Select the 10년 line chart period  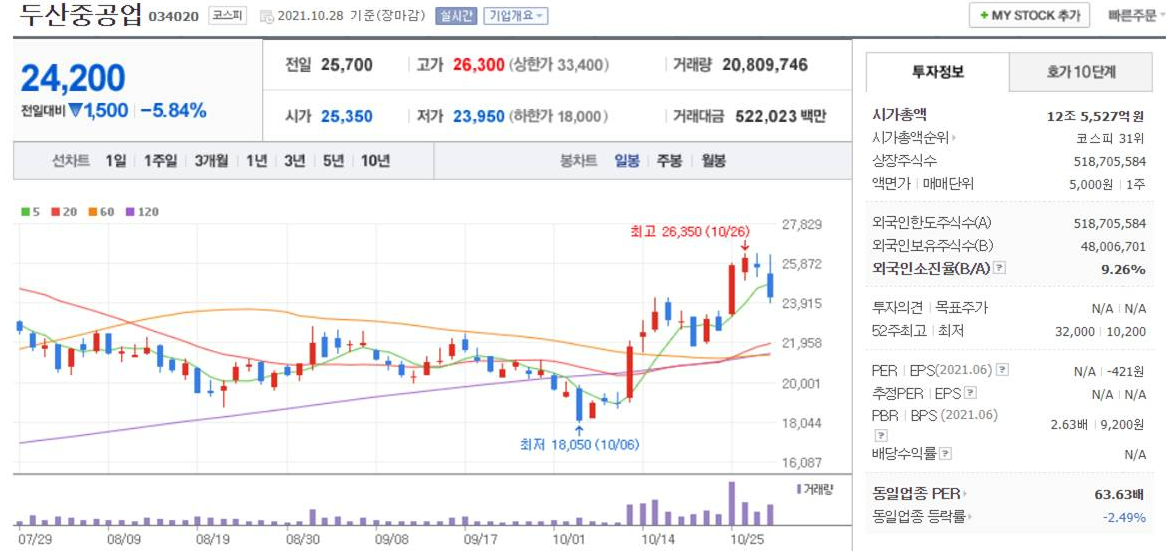click(x=376, y=161)
